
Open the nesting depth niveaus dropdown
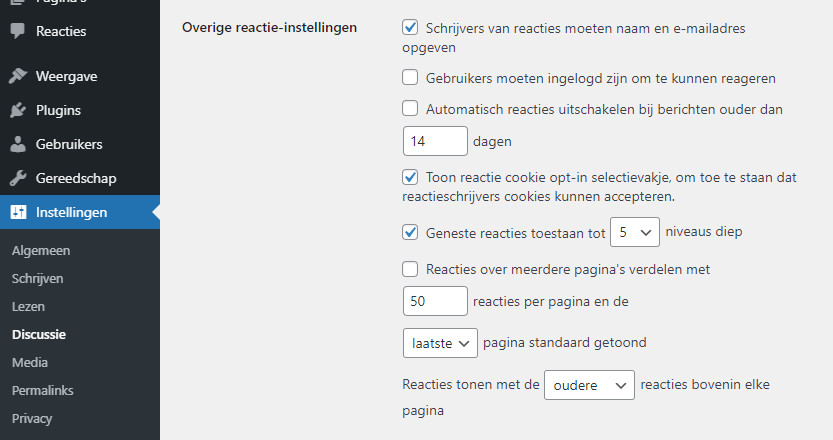634,233
